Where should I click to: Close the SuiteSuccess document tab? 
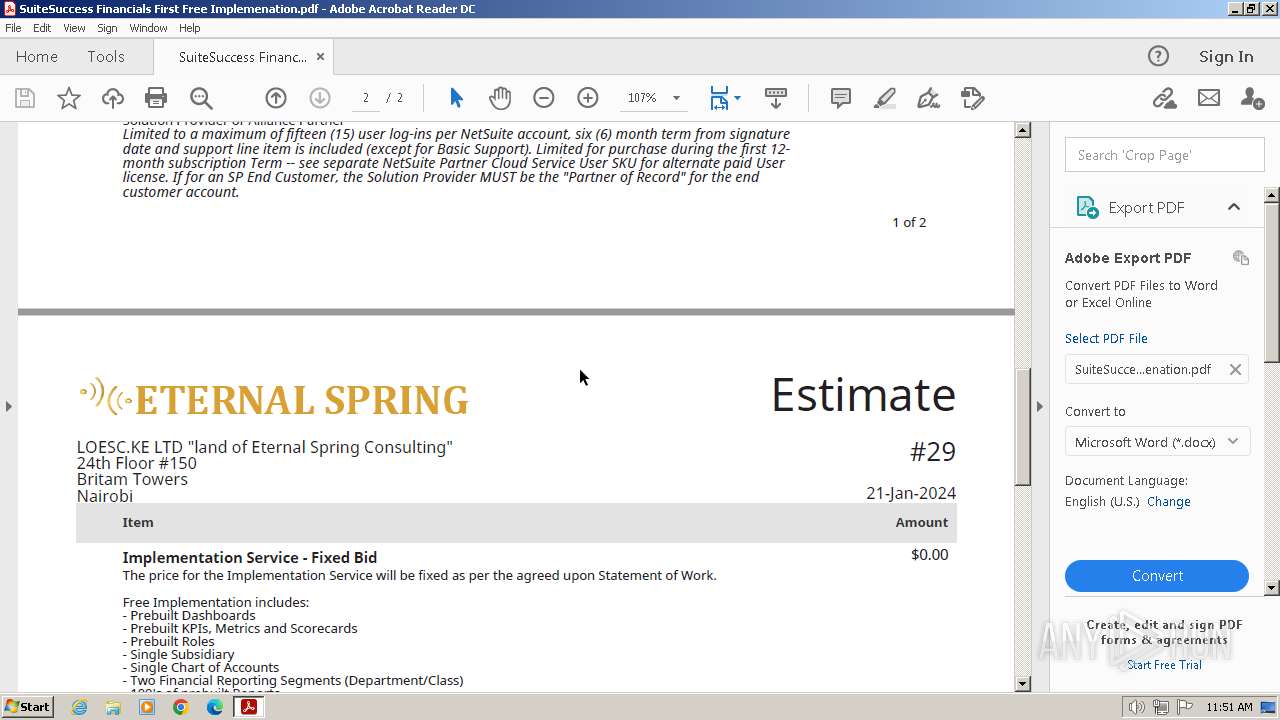(320, 57)
